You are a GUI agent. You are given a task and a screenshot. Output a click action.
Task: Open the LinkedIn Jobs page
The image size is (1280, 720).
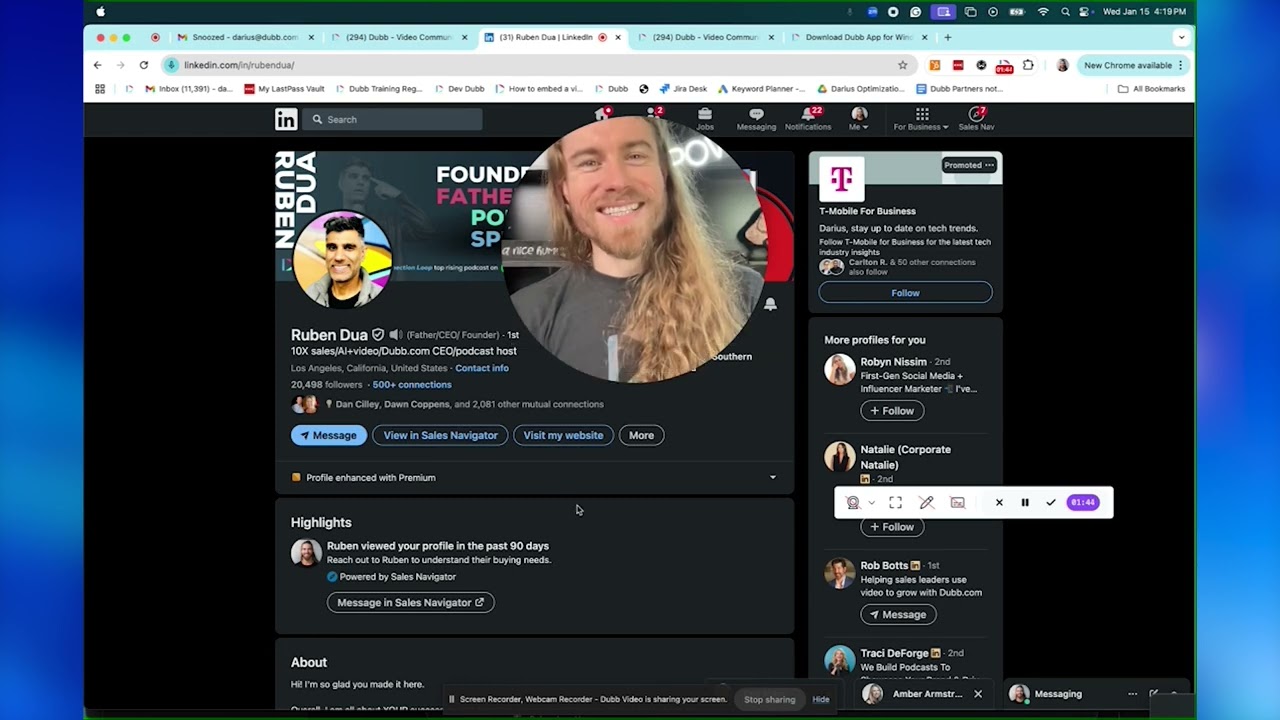(705, 119)
